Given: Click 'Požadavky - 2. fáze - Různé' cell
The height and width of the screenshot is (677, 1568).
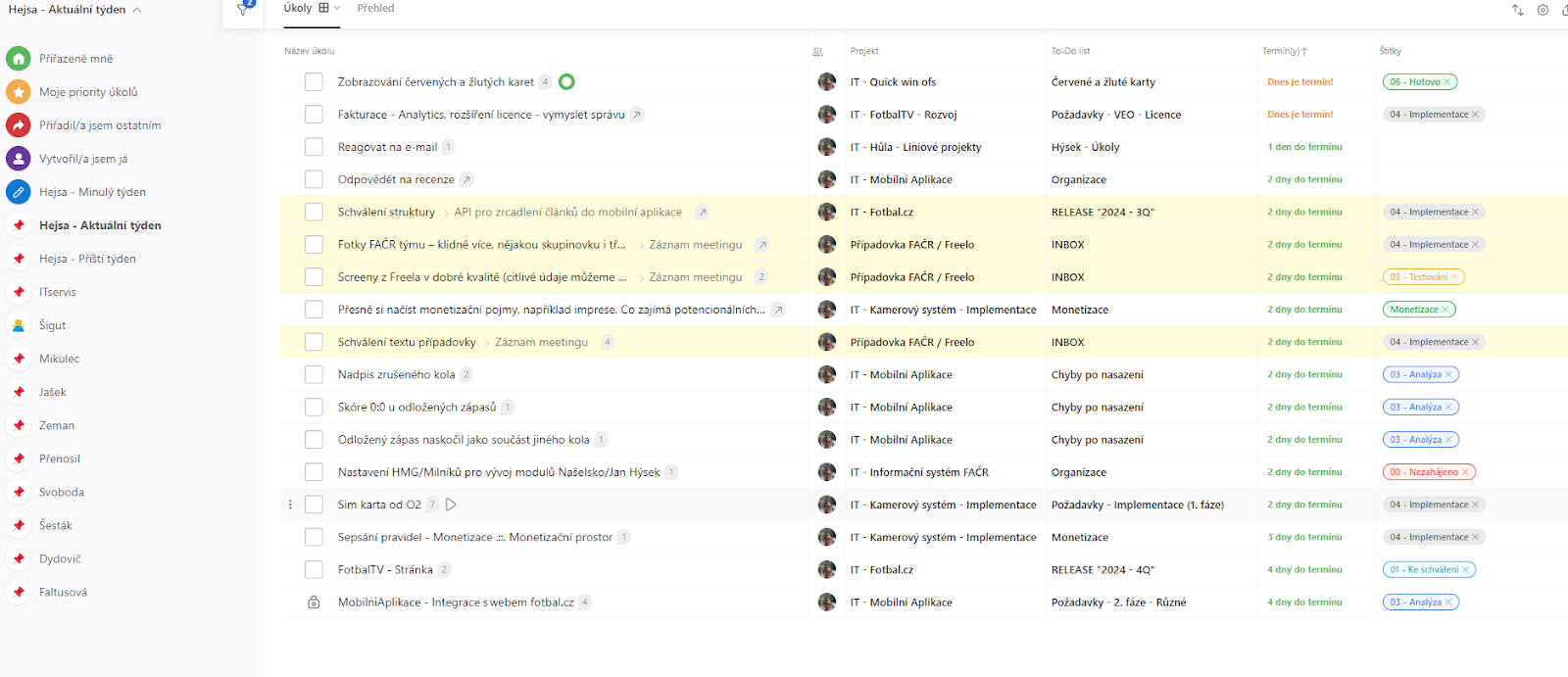Looking at the screenshot, I should click(x=1118, y=603).
